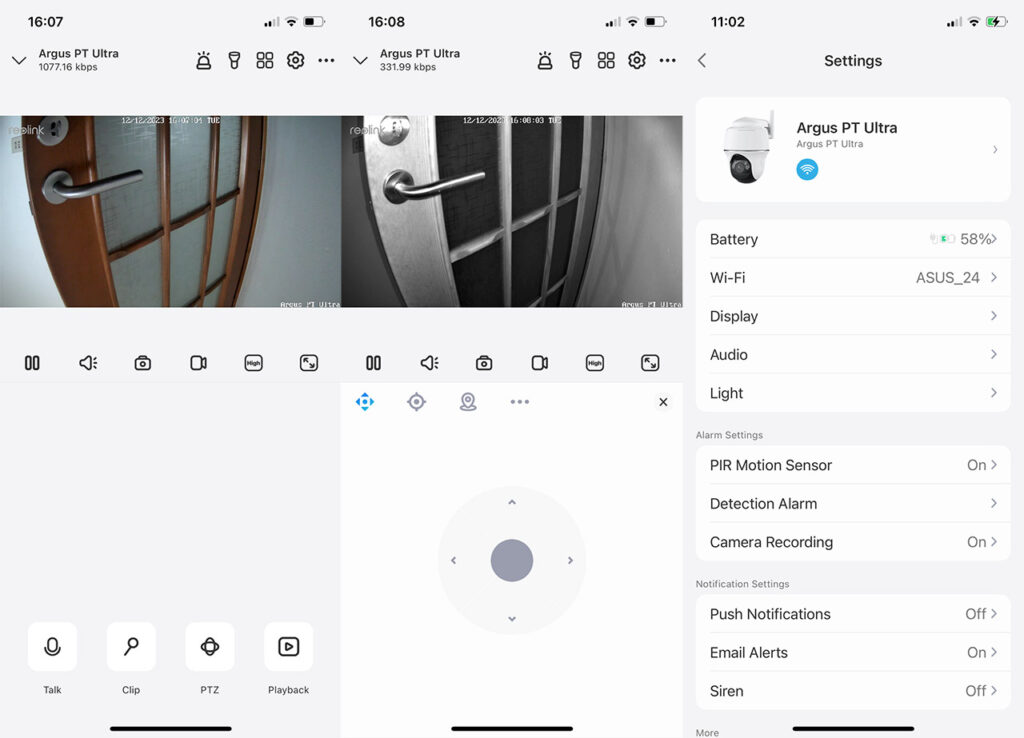Image resolution: width=1024 pixels, height=738 pixels.
Task: Tap the blue Wi-Fi status icon
Action: pyautogui.click(x=807, y=170)
